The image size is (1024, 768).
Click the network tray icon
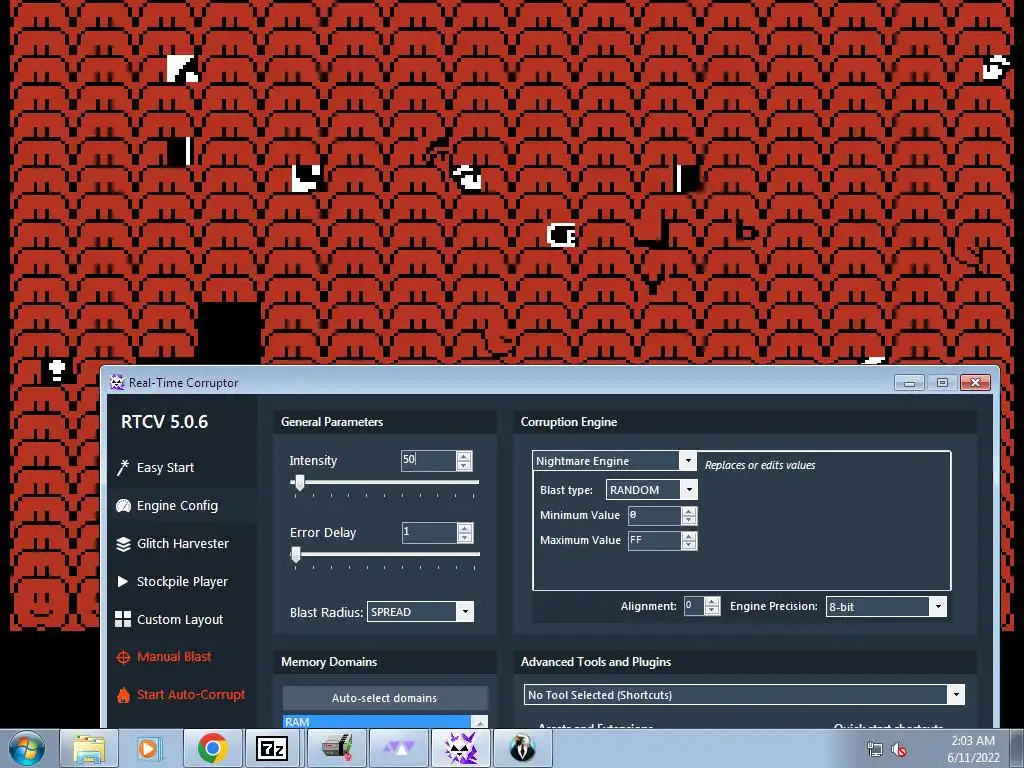coord(874,749)
